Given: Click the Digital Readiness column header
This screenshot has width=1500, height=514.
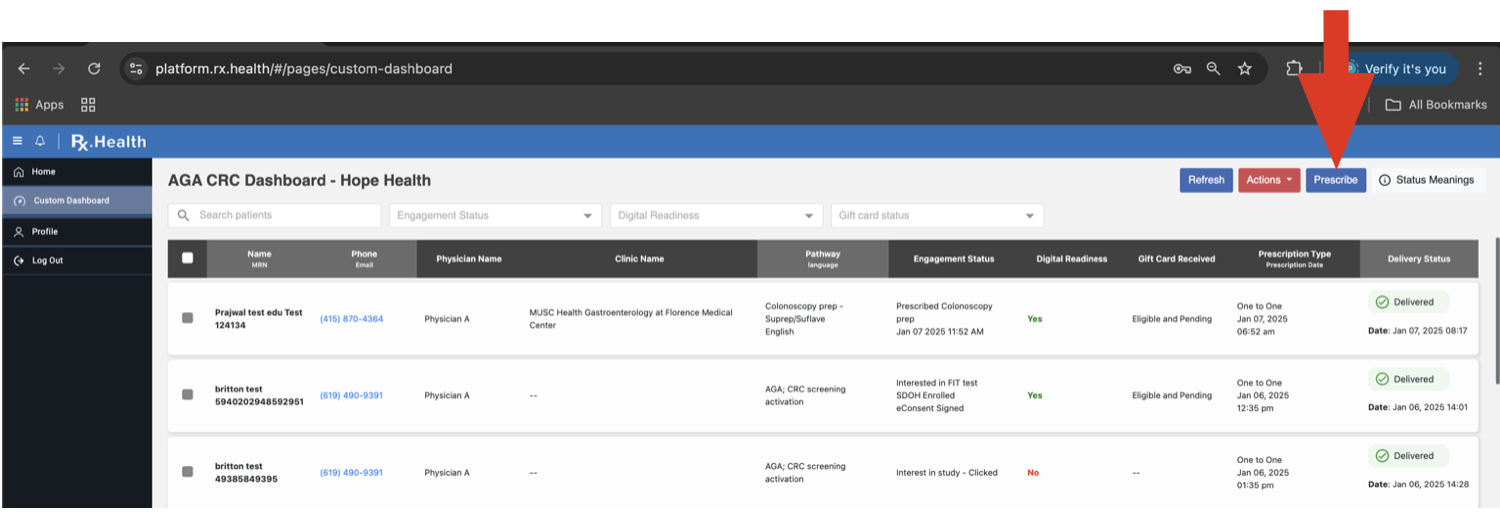Looking at the screenshot, I should pos(1072,259).
